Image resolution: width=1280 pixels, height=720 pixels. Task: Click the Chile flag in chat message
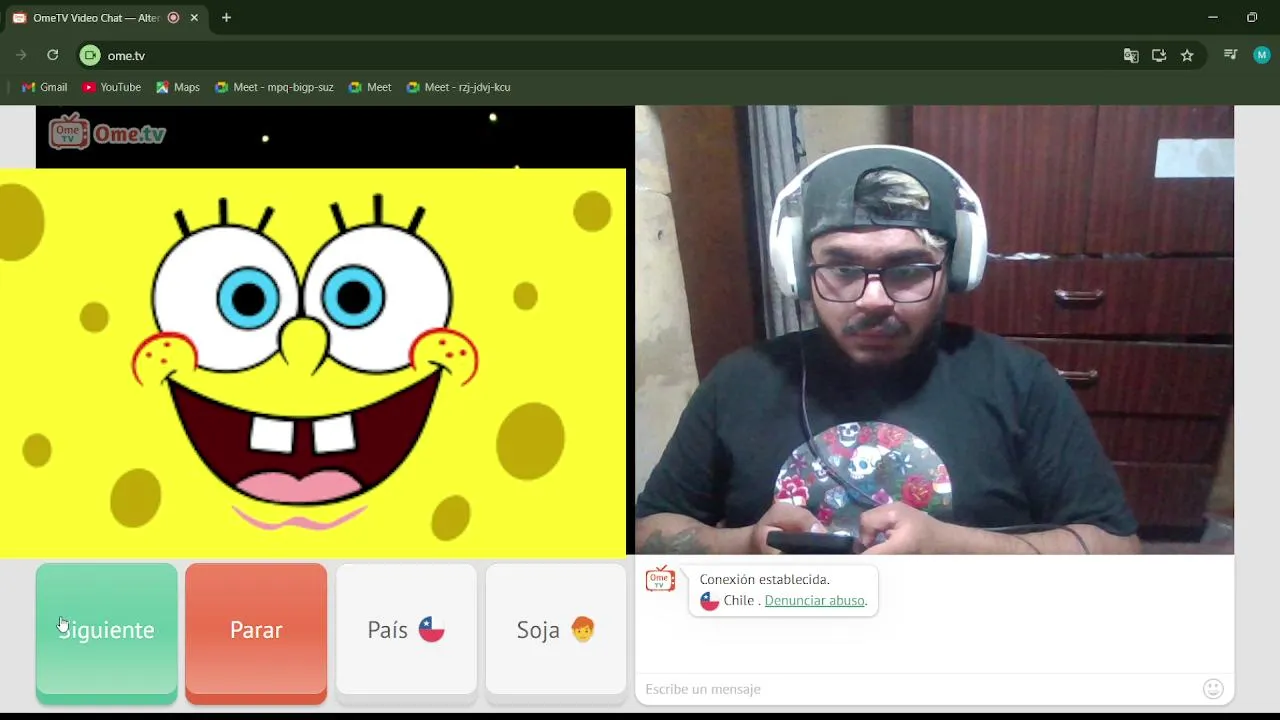click(709, 601)
